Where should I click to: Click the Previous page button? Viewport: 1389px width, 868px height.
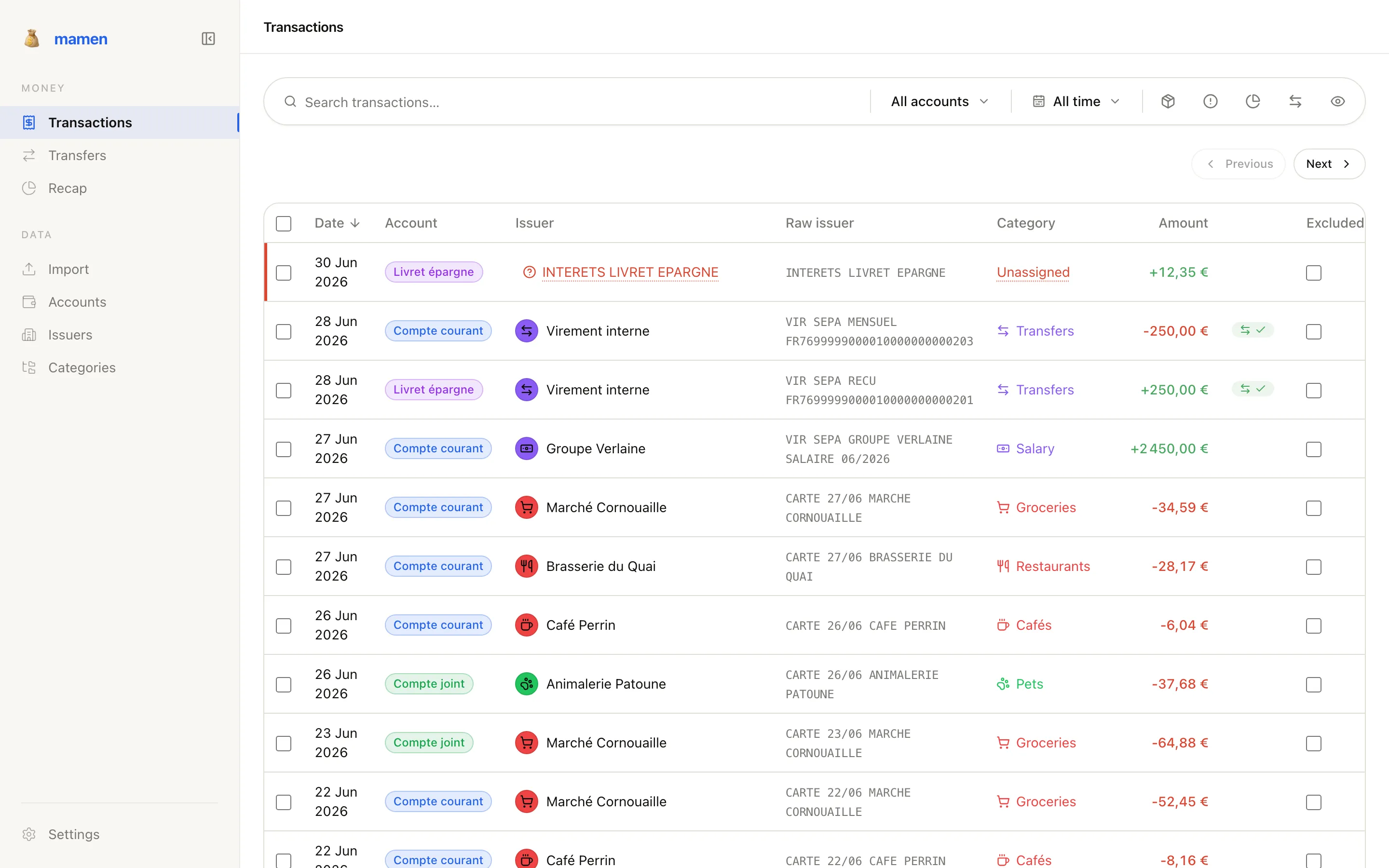point(1238,164)
